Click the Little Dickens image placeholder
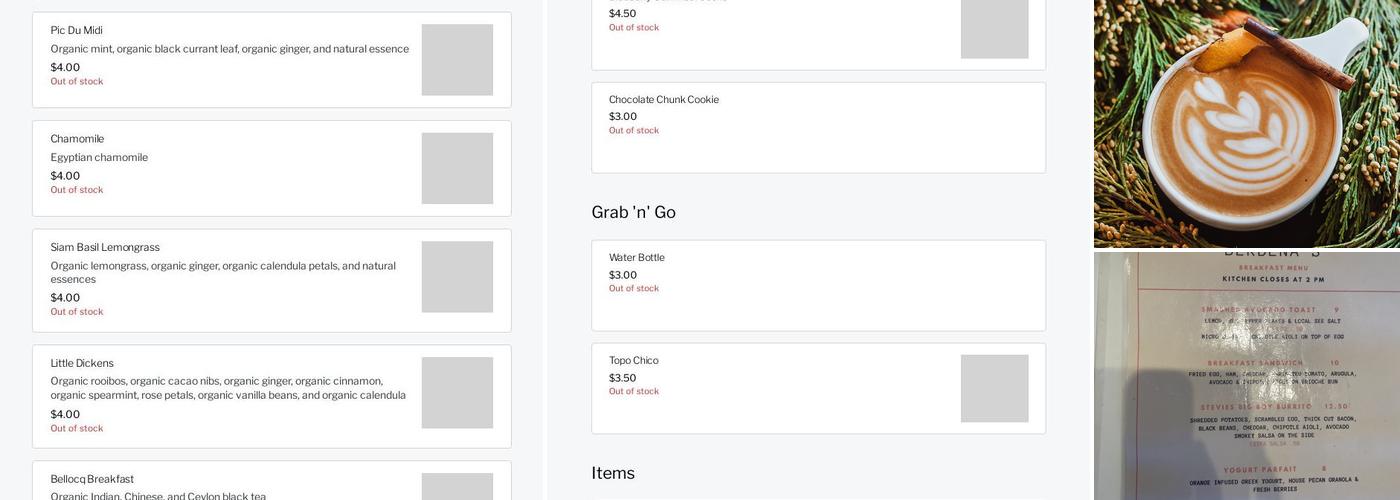1400x500 pixels. click(457, 393)
